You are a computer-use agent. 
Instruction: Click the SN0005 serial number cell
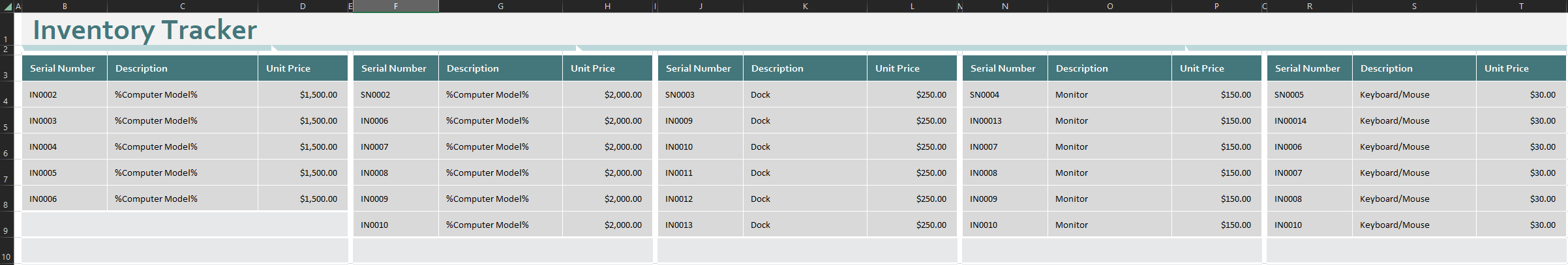[1309, 94]
